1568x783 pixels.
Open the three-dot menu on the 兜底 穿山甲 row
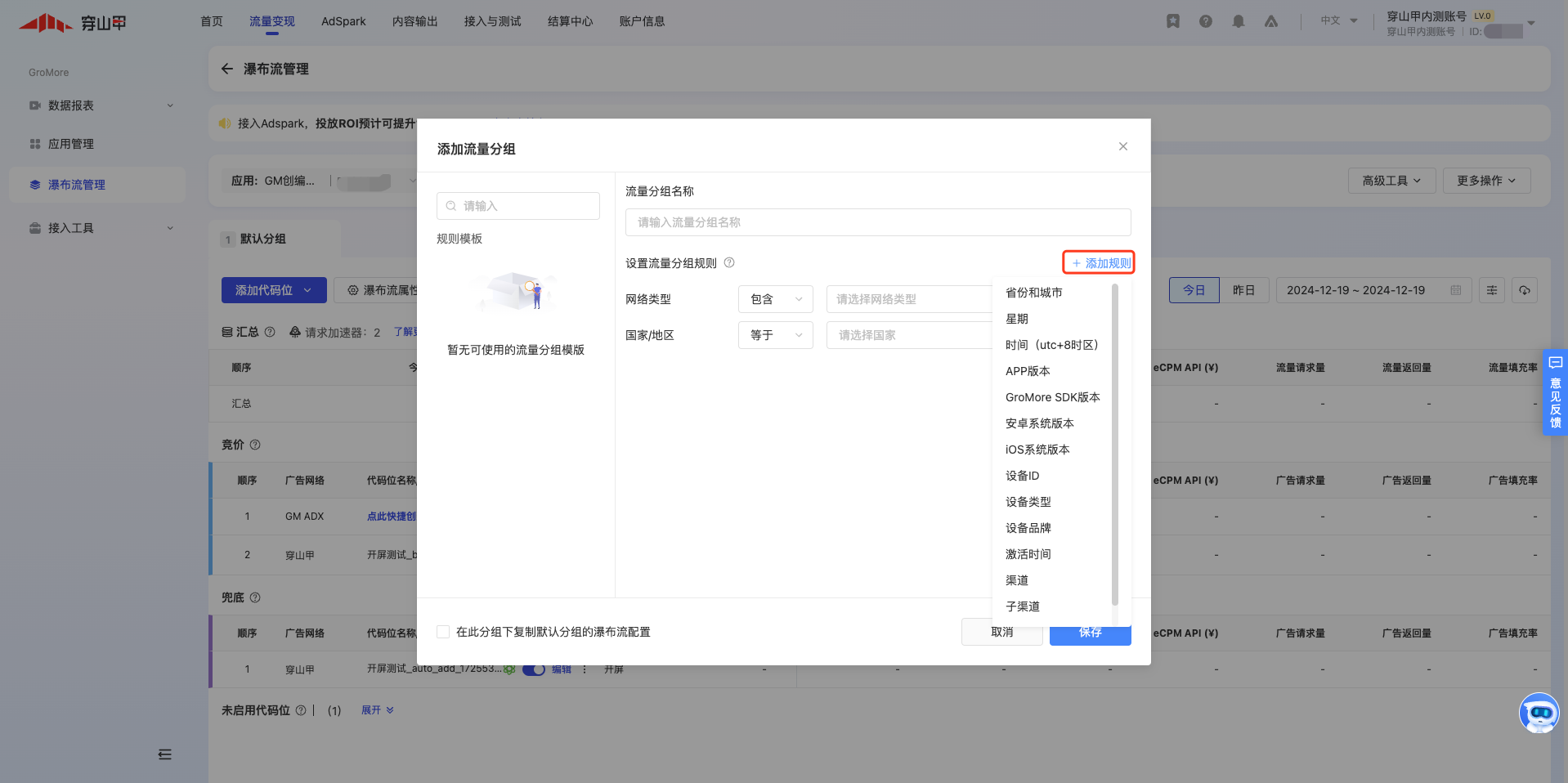tap(585, 669)
